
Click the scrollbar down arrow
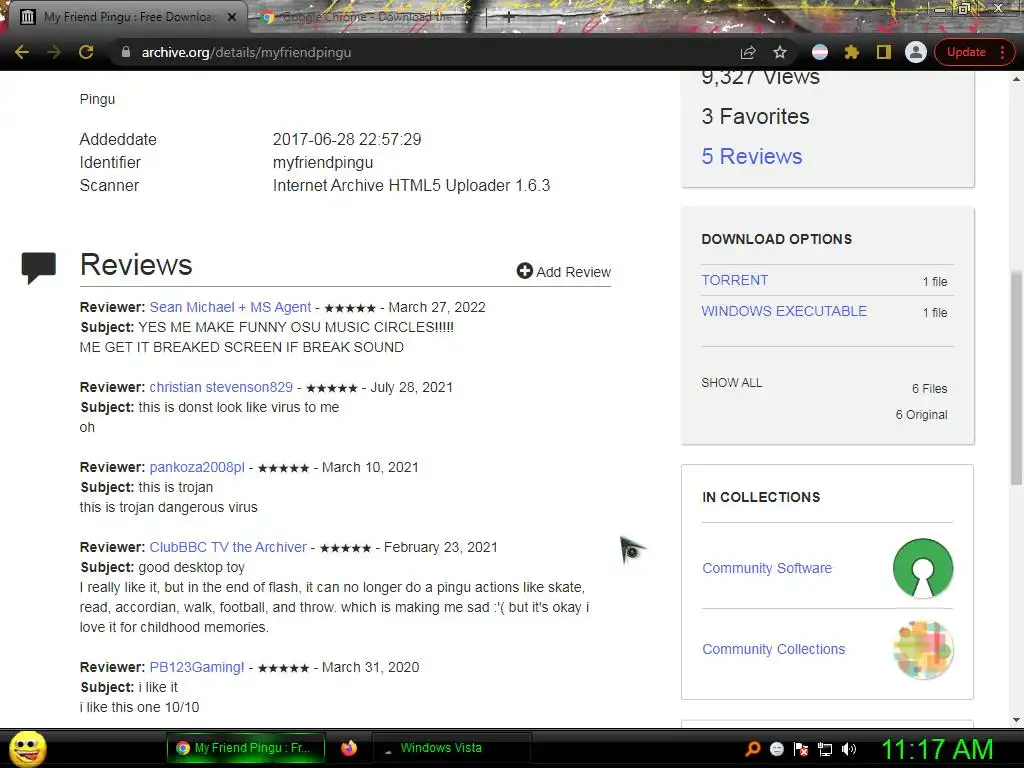[x=1016, y=720]
